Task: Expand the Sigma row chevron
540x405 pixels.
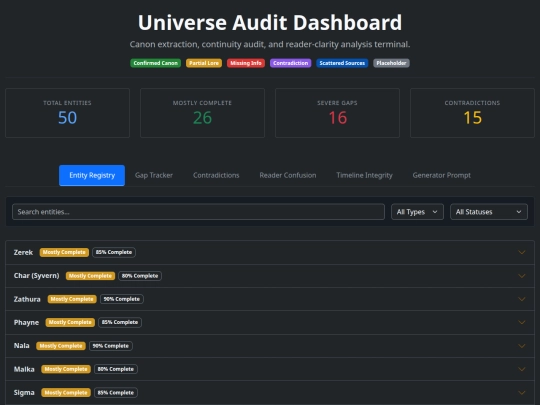Action: click(x=522, y=393)
